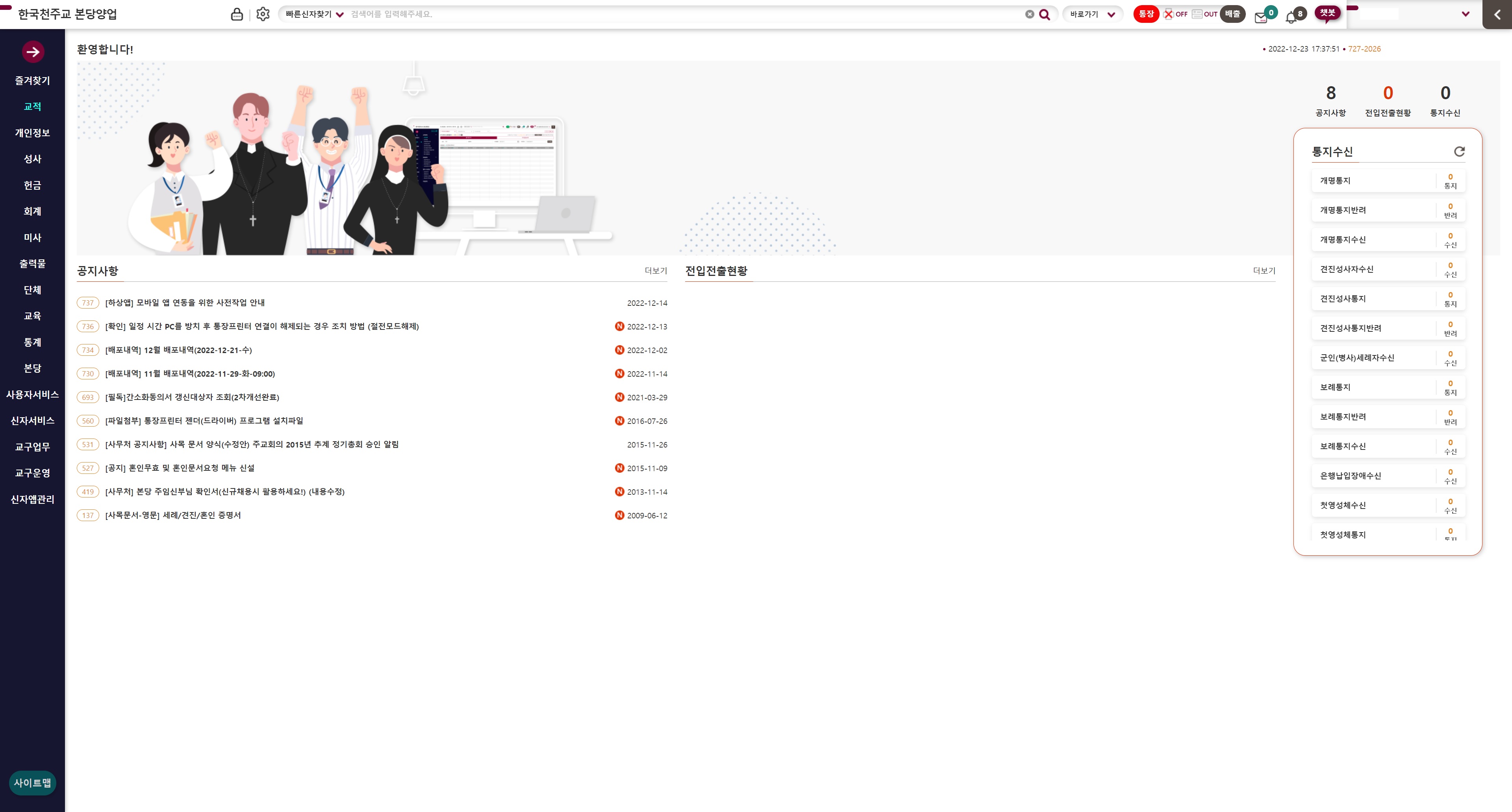This screenshot has height=812, width=1512.
Task: Refresh the 통지수신 panel
Action: click(x=1459, y=152)
